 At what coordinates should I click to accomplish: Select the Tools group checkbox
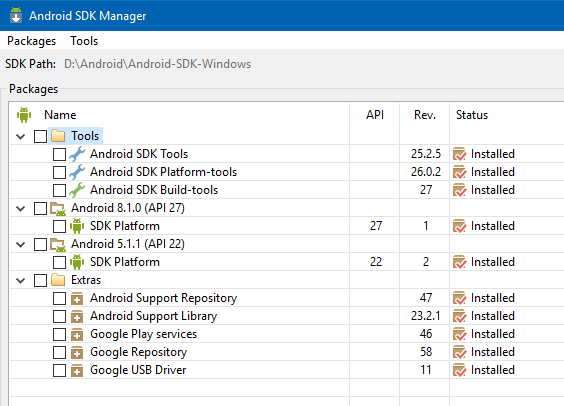click(x=40, y=136)
